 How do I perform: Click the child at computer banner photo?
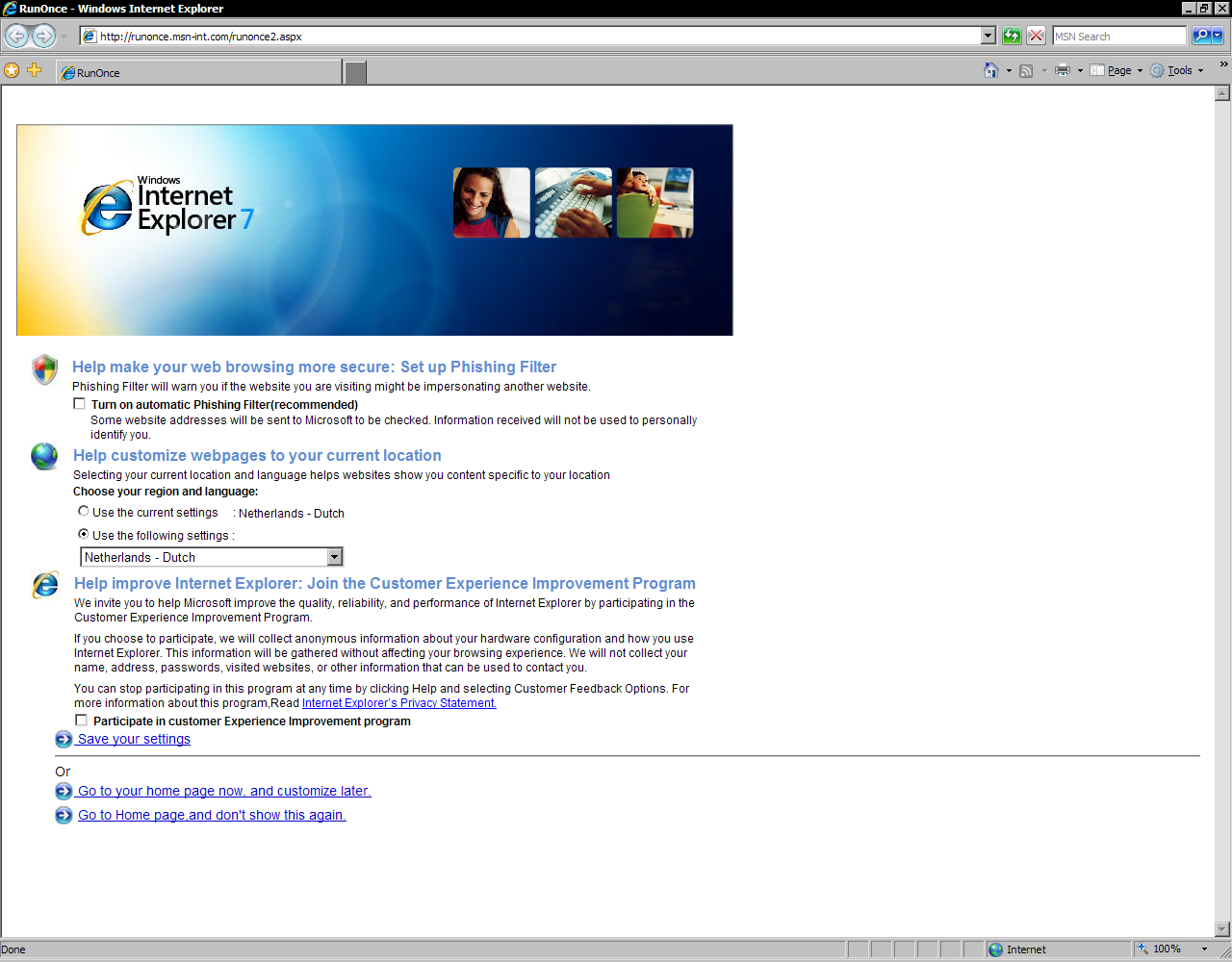(655, 203)
